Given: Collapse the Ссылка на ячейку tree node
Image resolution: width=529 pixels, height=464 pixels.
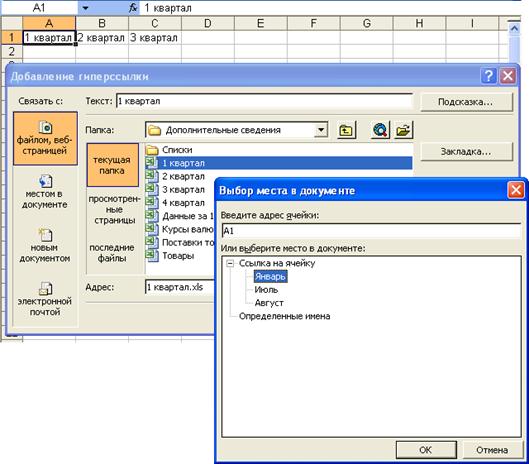Looking at the screenshot, I should [x=230, y=263].
